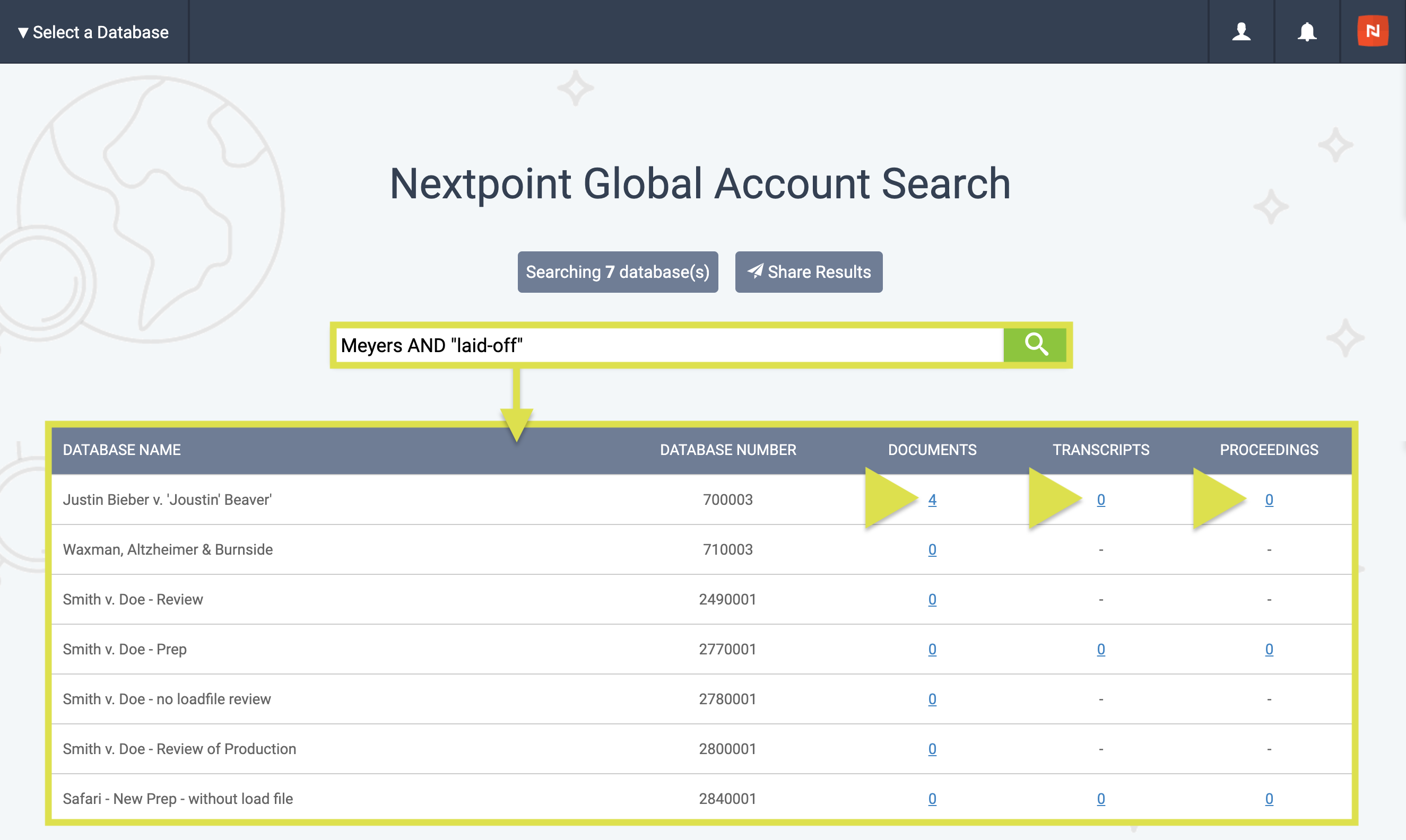The image size is (1406, 840).
Task: Select Smith v. Doe - Review of Production name
Action: coord(179,749)
